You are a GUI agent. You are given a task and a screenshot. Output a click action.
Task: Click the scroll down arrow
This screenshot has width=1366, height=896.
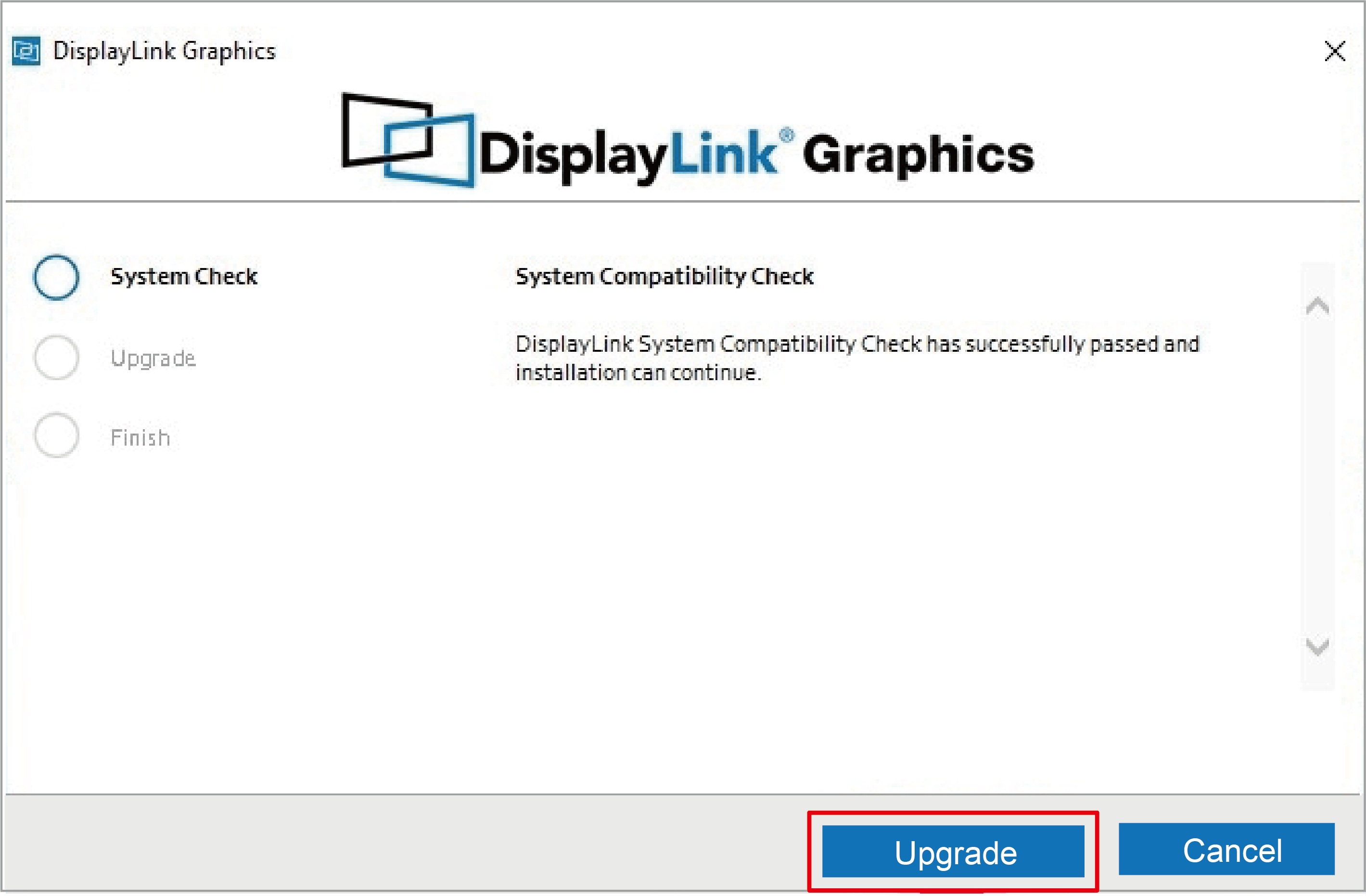point(1317,647)
